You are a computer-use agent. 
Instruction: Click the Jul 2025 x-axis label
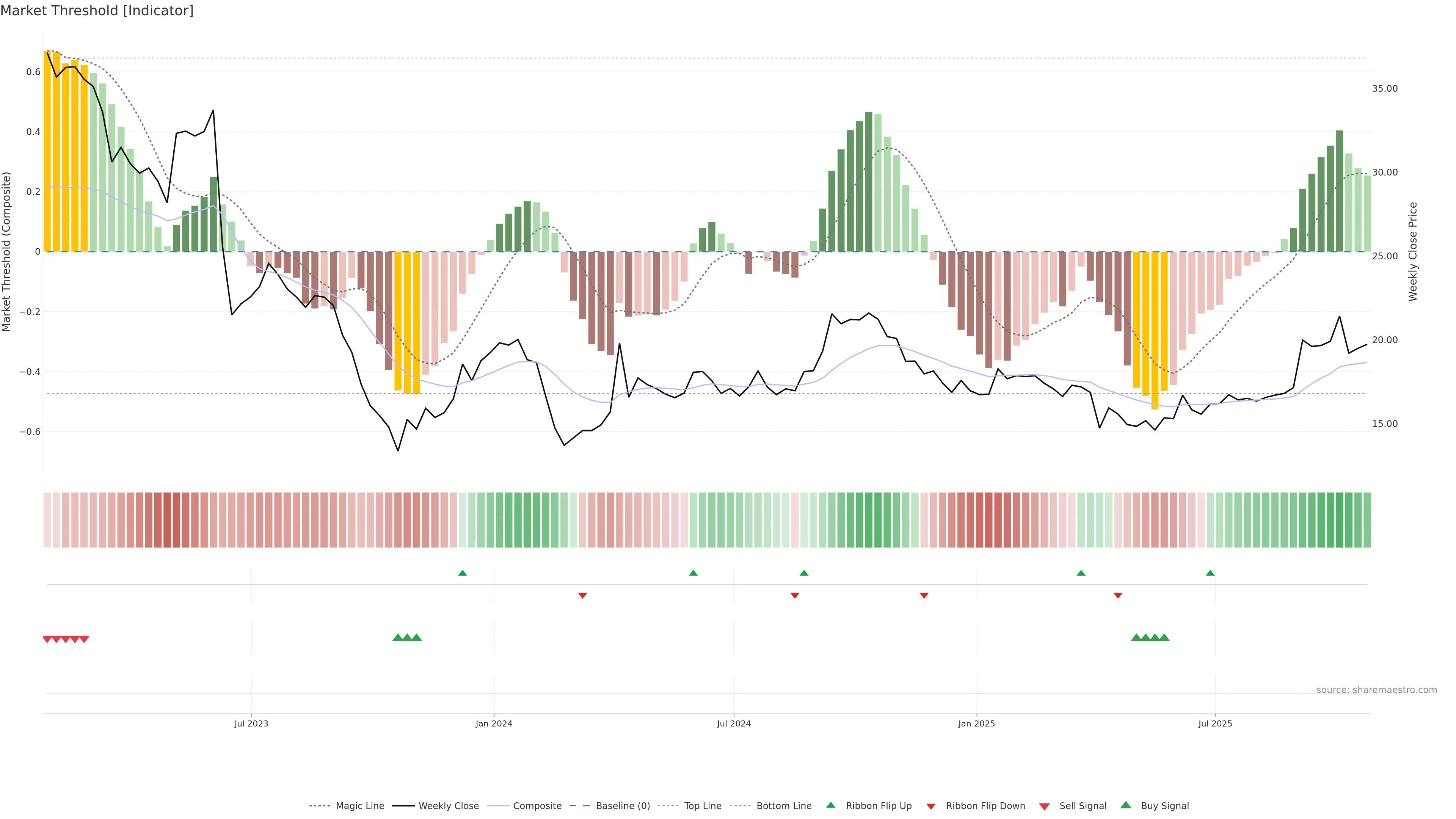pyautogui.click(x=1214, y=723)
